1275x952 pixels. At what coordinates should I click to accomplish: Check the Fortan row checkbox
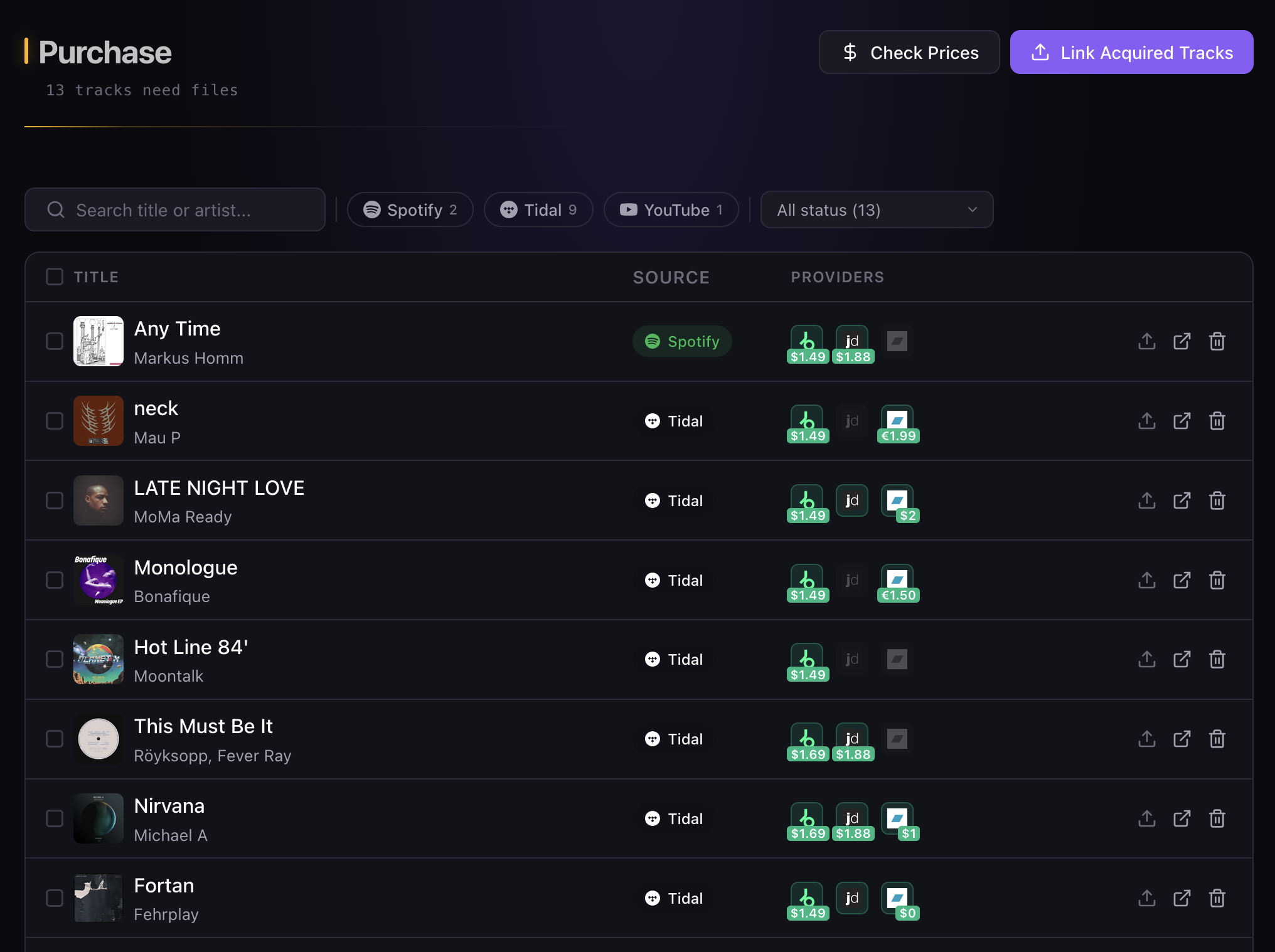(55, 898)
